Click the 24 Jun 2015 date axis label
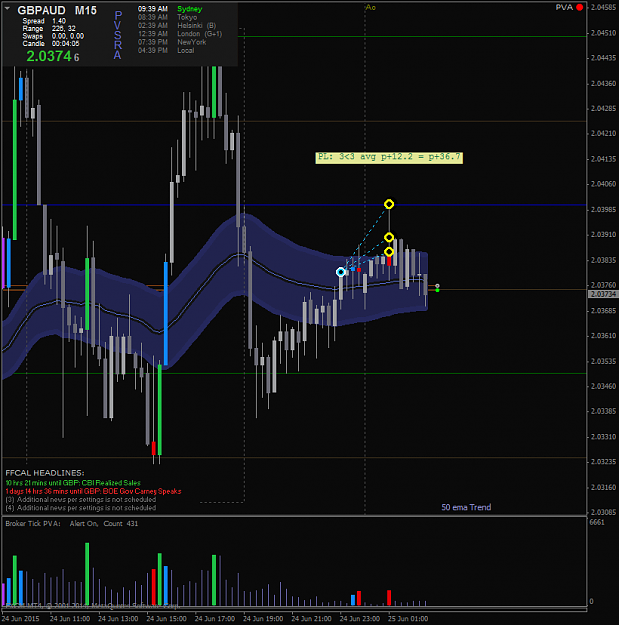 (20, 619)
